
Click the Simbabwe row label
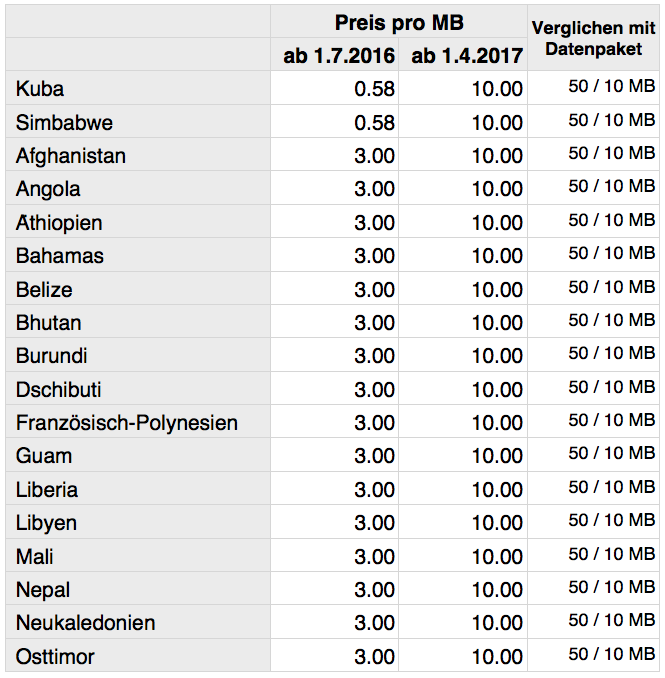pos(138,122)
